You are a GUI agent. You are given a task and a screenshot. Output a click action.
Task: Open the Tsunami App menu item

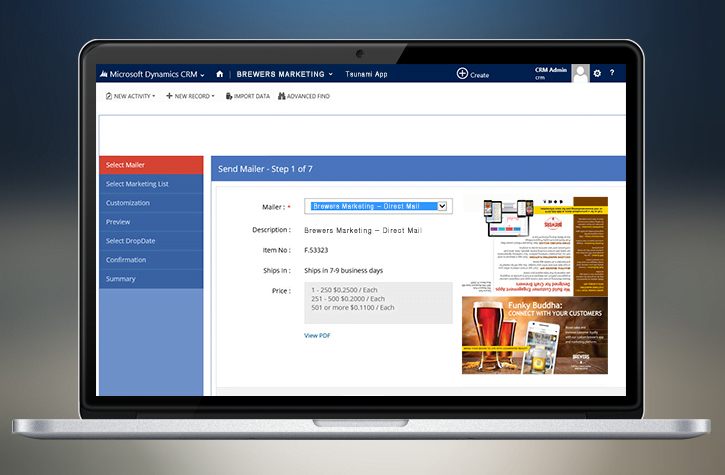click(x=366, y=74)
